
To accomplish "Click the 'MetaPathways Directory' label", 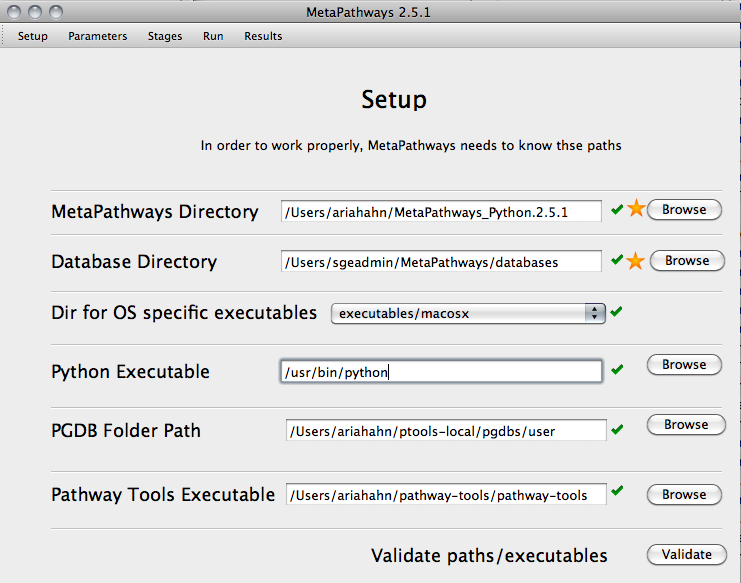I will 155,212.
